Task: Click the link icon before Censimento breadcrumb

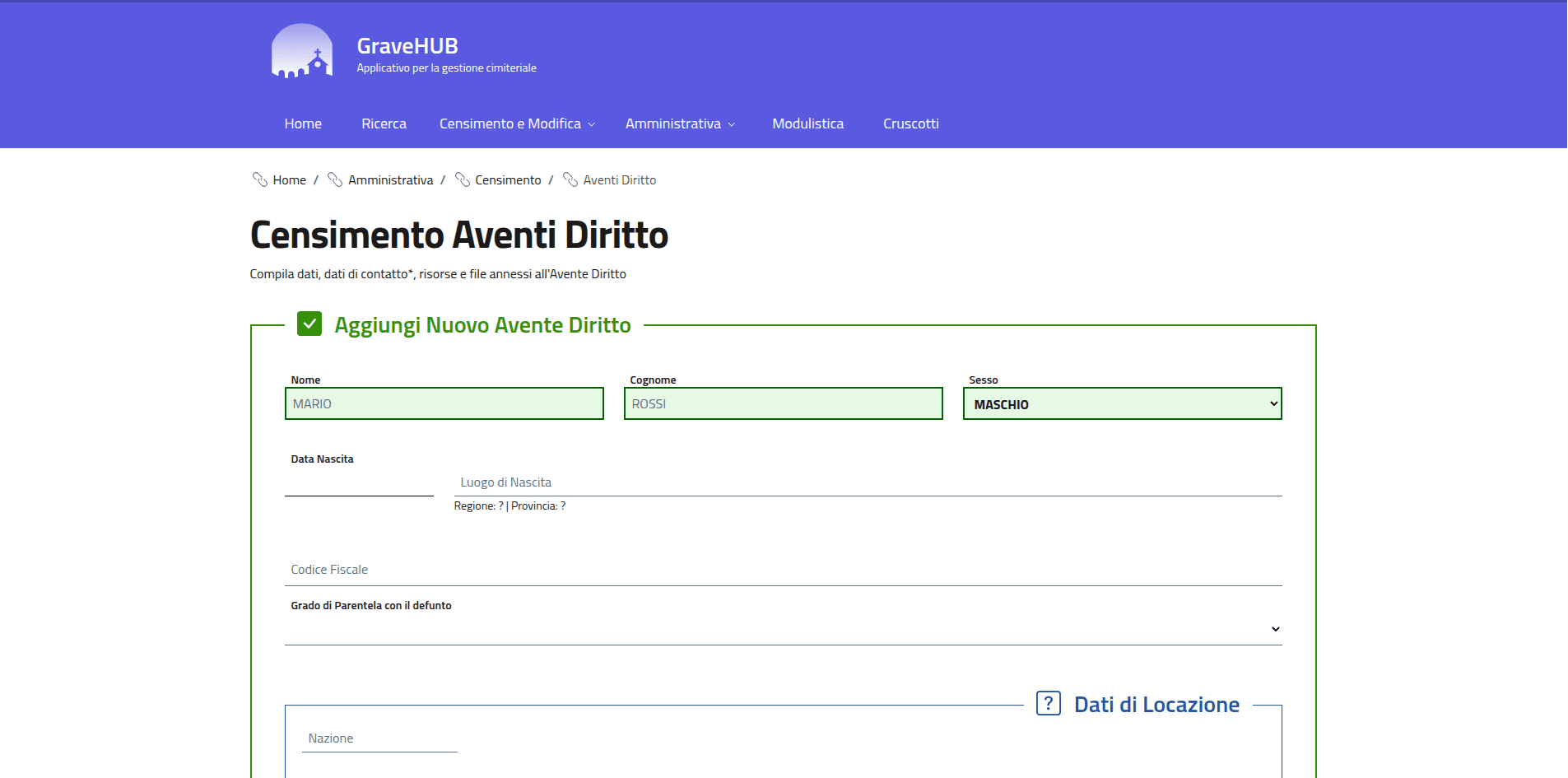Action: click(463, 179)
